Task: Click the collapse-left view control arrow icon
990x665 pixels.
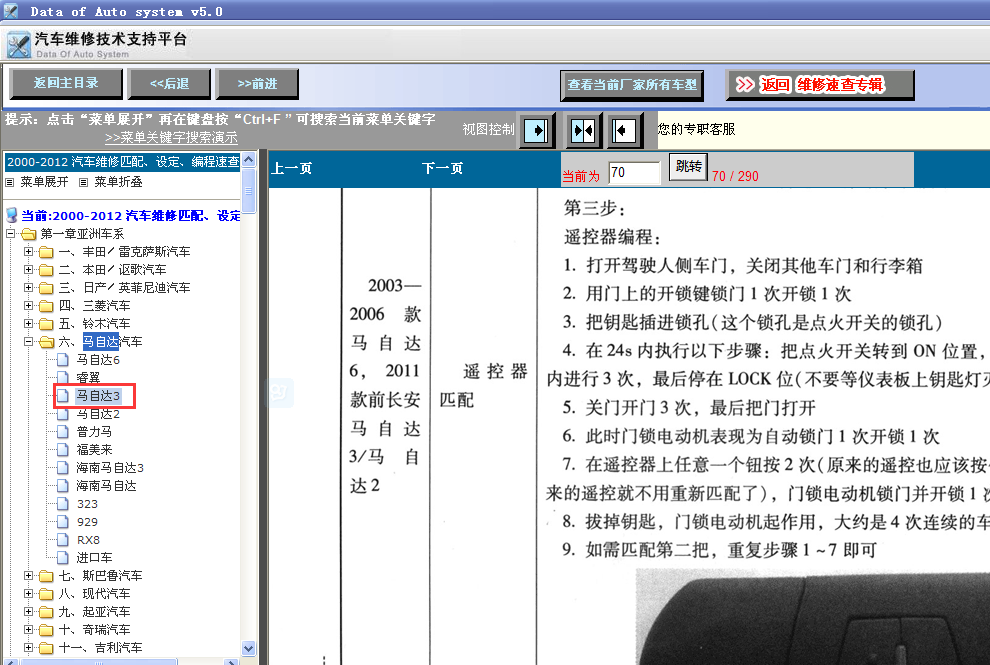Action: click(624, 131)
